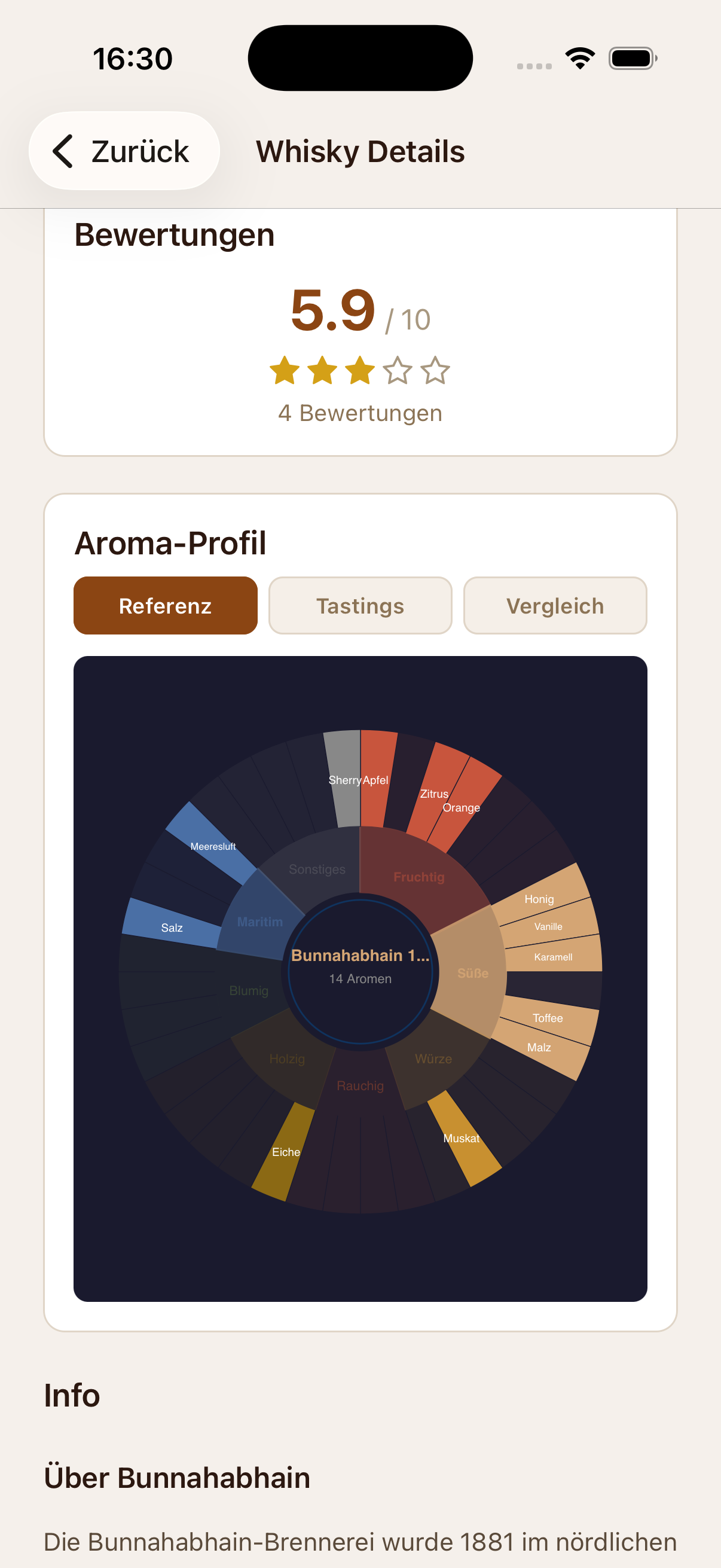721x1568 pixels.
Task: Click the fifth rating star
Action: 435,370
